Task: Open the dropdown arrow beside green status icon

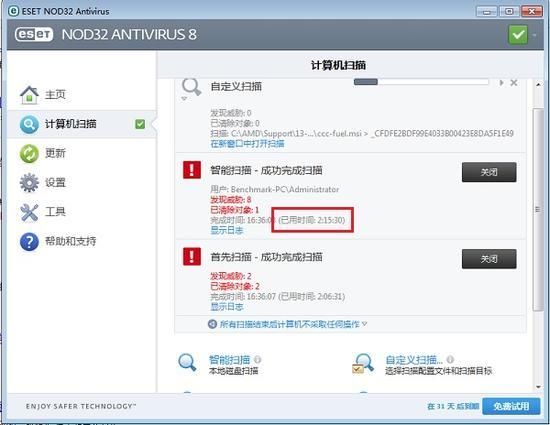Action: pos(535,35)
